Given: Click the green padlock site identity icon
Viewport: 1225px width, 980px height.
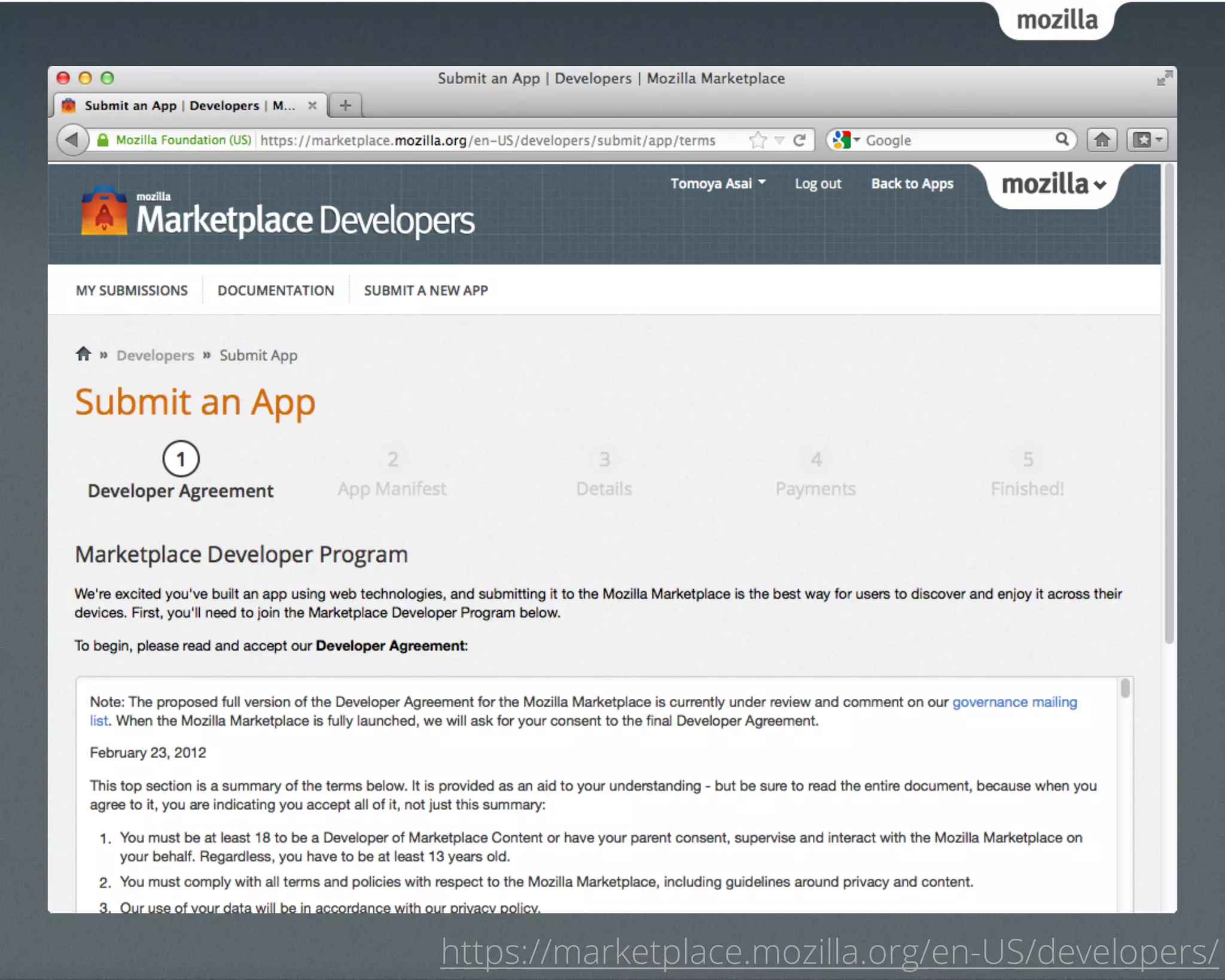Looking at the screenshot, I should 103,140.
